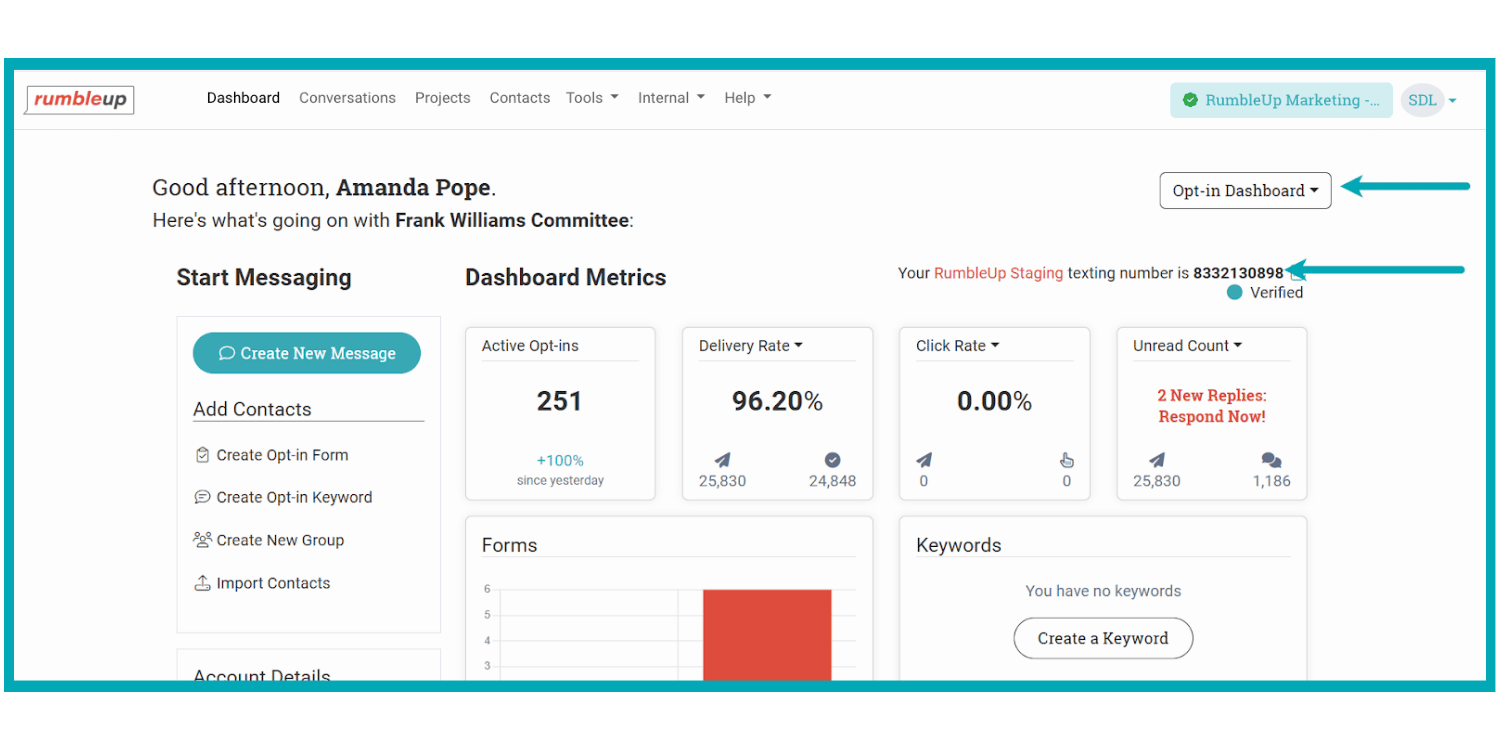The image size is (1500, 750).
Task: Click the green verified badge on RumbleUp Marketing
Action: click(1190, 100)
